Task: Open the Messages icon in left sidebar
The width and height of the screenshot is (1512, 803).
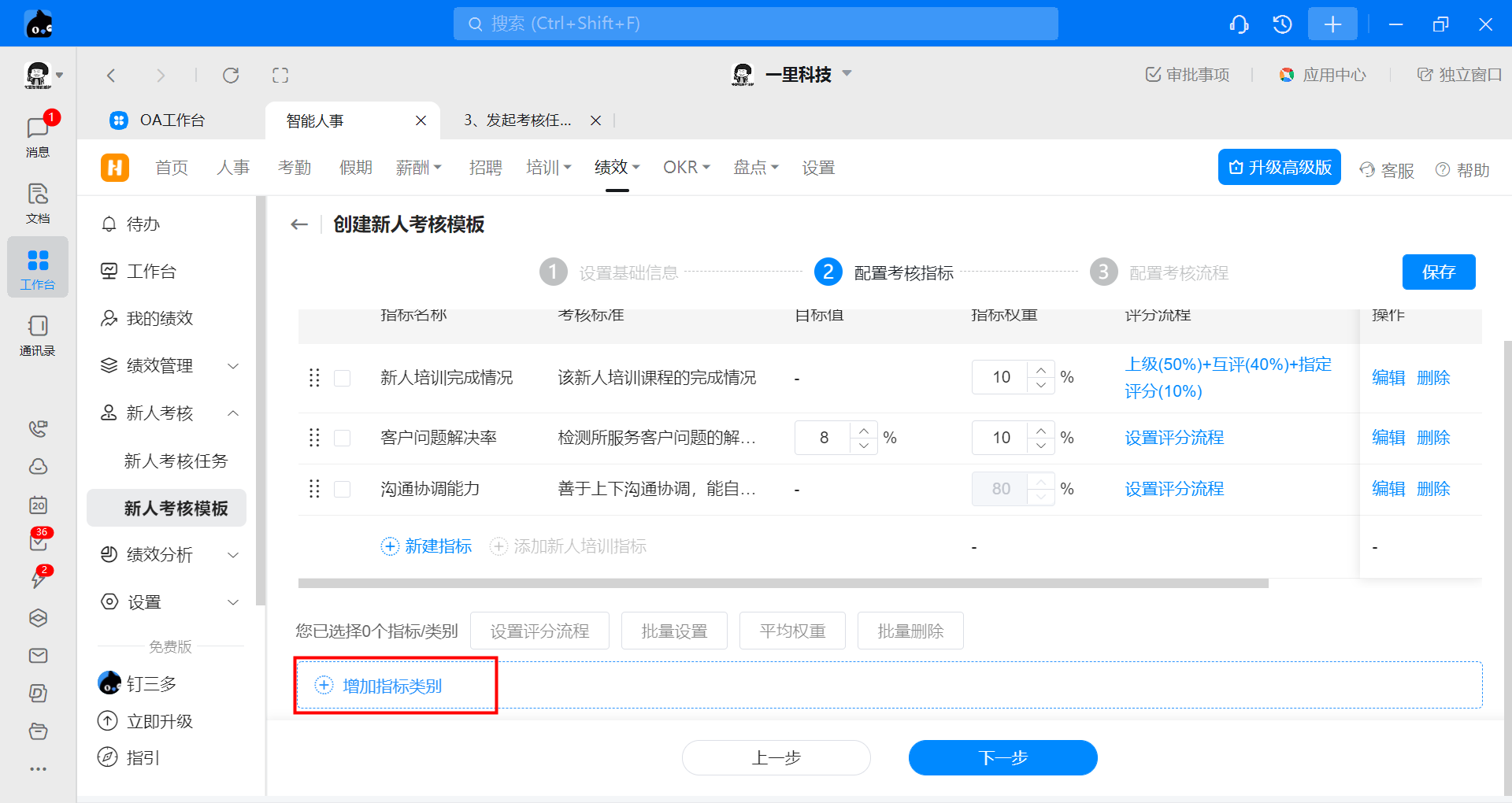Action: pos(37,134)
